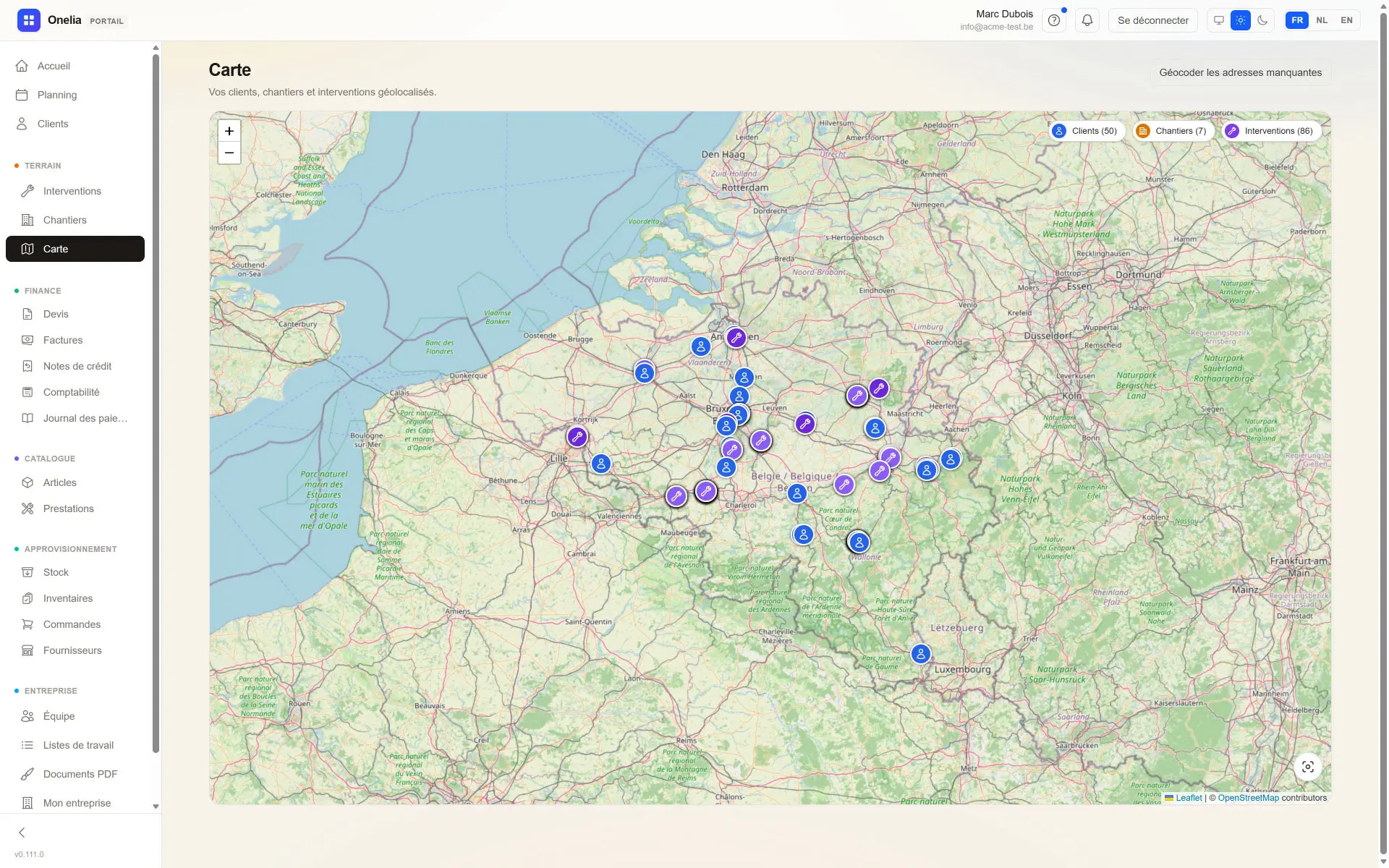
Task: Enable light theme sun icon
Action: [x=1241, y=20]
